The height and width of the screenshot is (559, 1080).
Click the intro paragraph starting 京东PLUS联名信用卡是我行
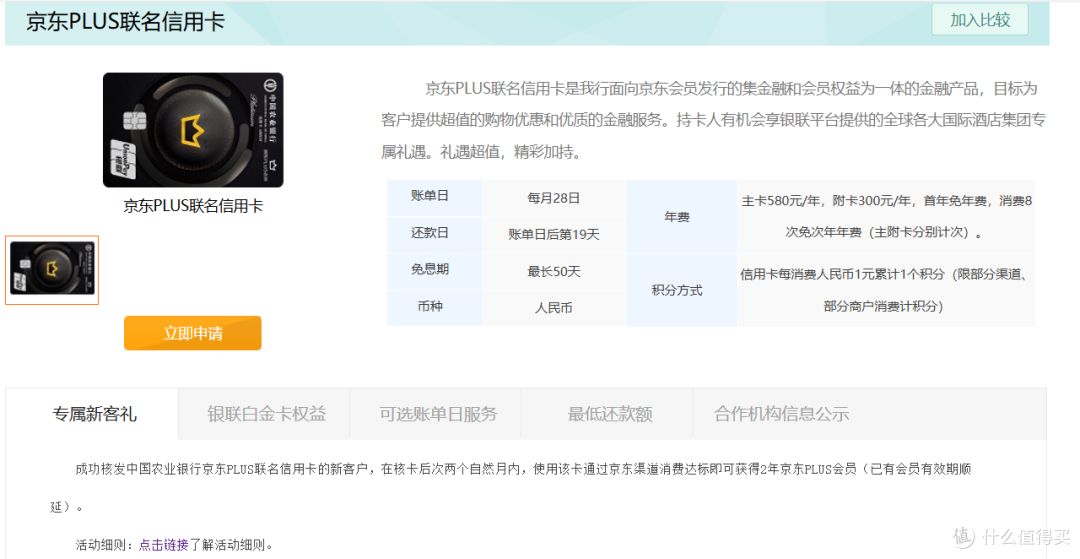click(713, 120)
